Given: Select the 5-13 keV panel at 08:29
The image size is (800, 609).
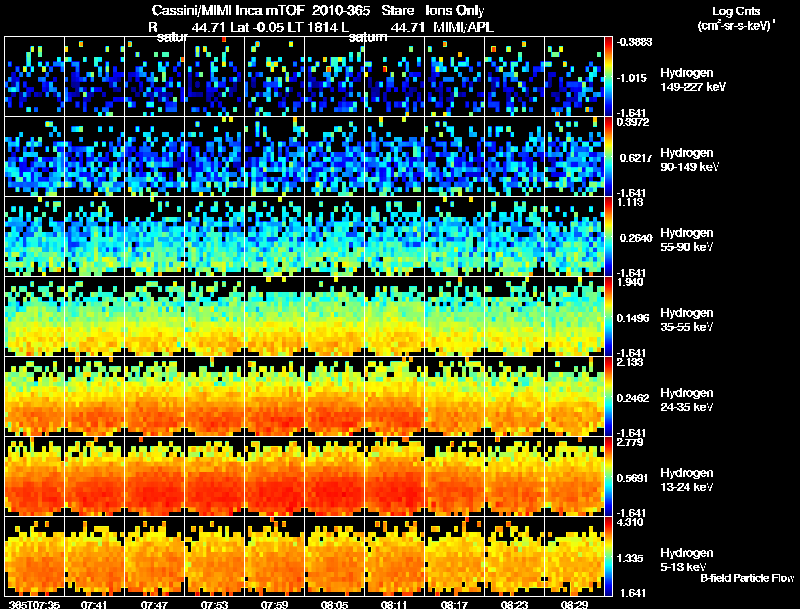Looking at the screenshot, I should 574,556.
